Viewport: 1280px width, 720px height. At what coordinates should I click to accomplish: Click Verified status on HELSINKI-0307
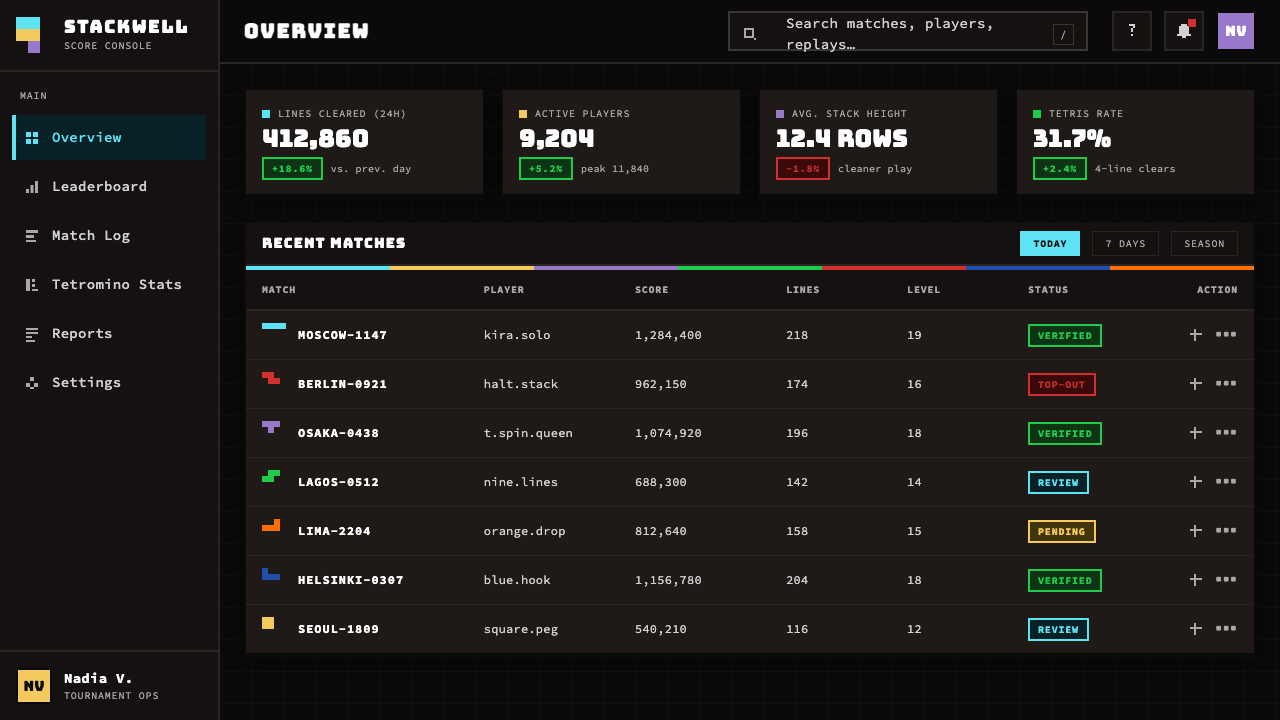1065,580
